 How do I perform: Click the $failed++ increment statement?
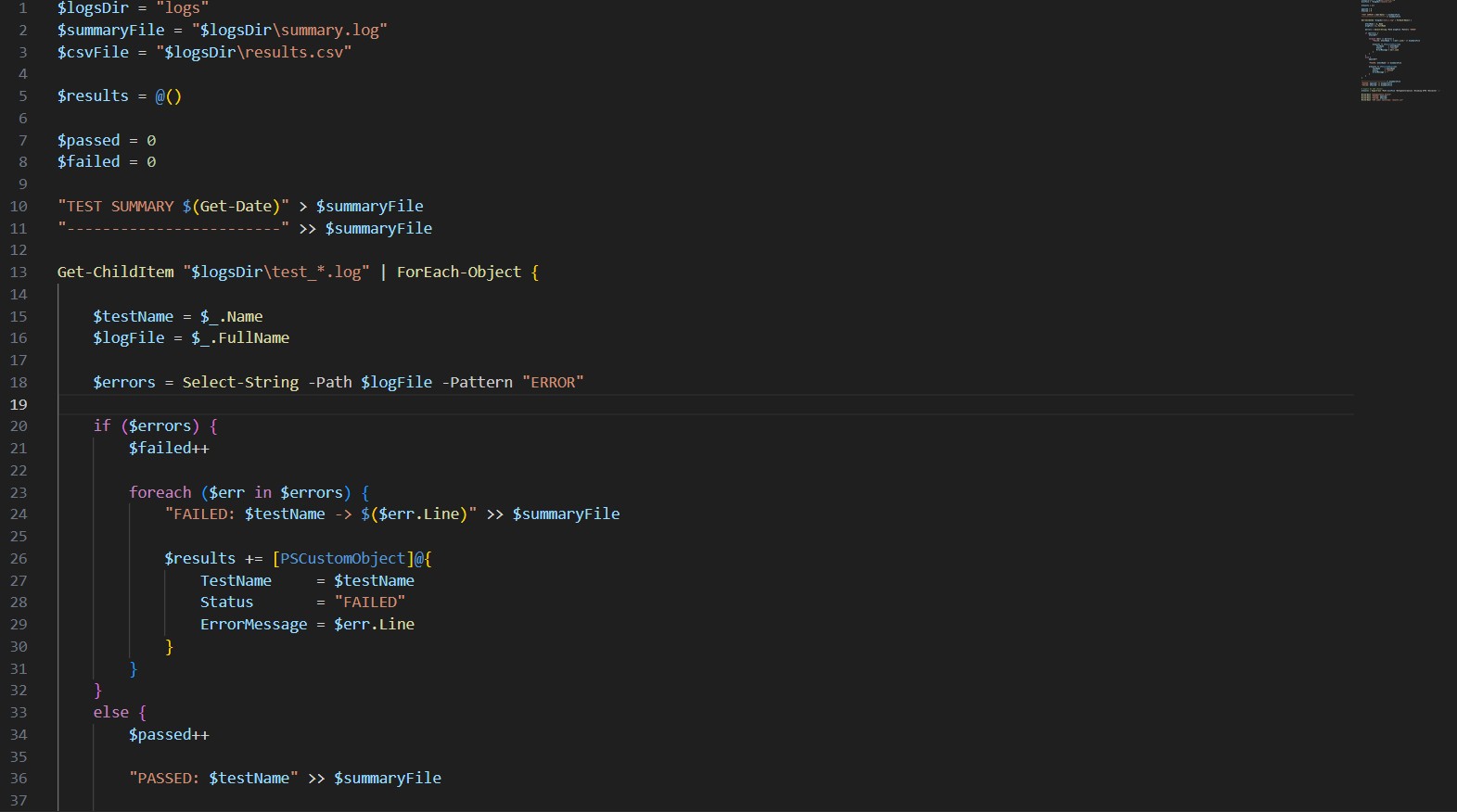[x=169, y=449]
